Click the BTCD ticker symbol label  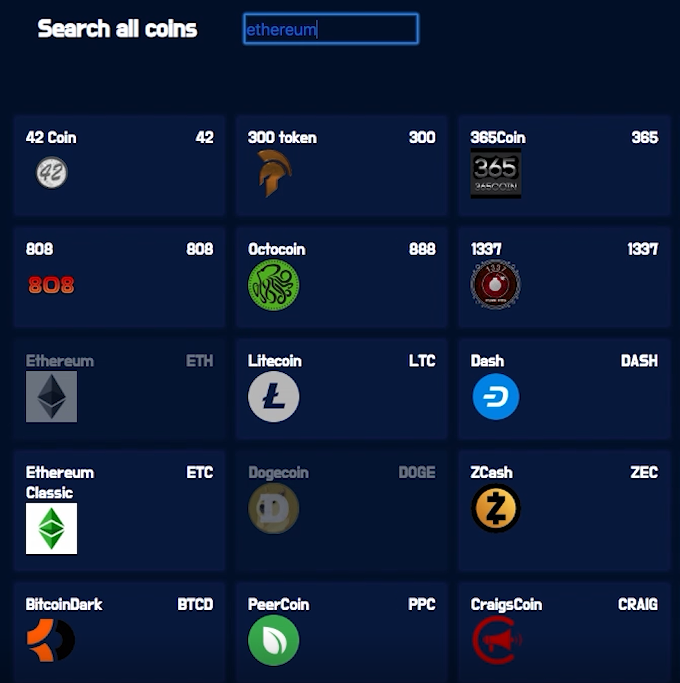click(x=195, y=605)
